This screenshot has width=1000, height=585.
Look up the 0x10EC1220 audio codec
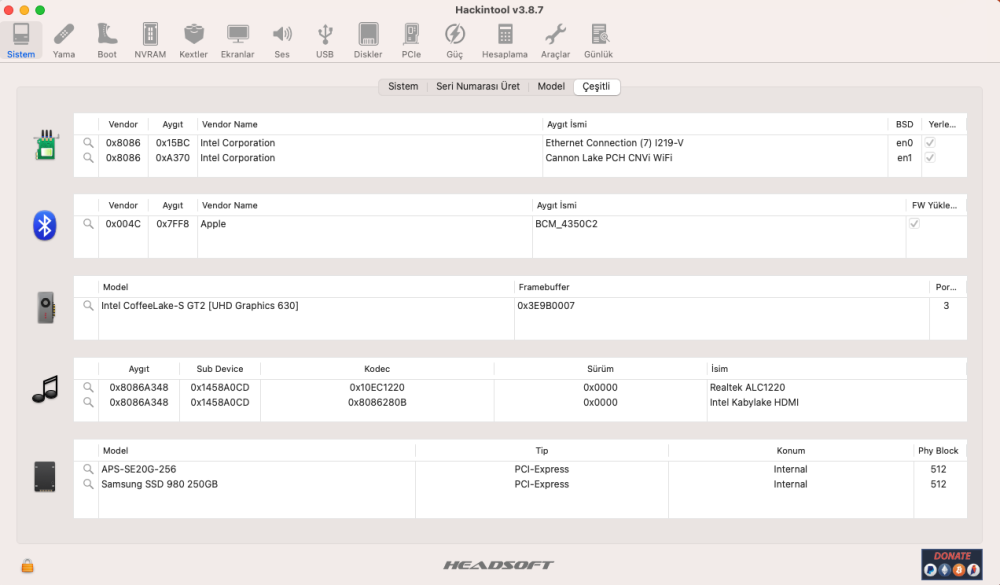(88, 387)
